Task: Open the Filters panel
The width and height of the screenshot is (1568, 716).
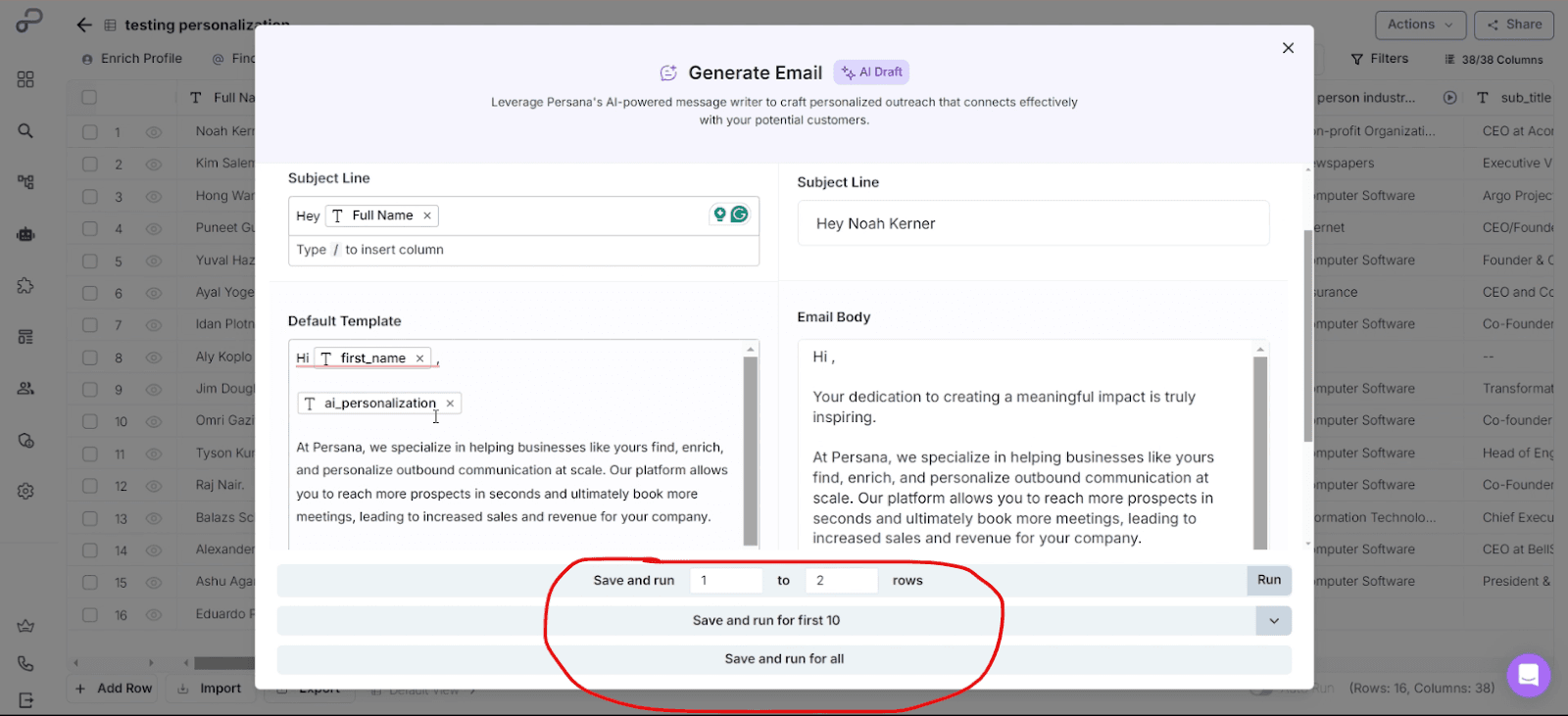Action: point(1379,59)
